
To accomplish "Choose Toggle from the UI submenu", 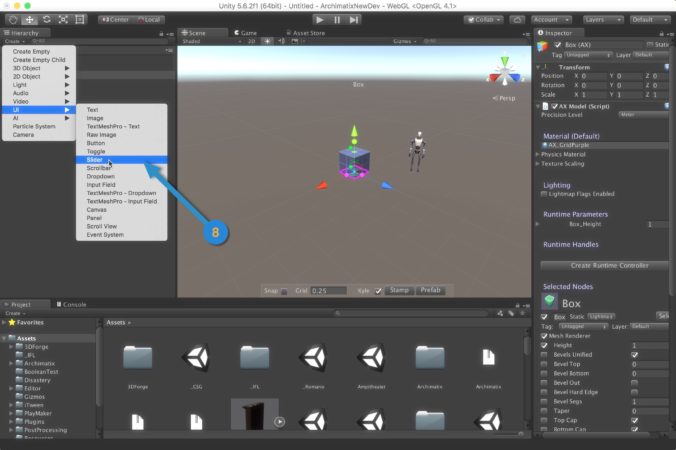I will click(122, 152).
